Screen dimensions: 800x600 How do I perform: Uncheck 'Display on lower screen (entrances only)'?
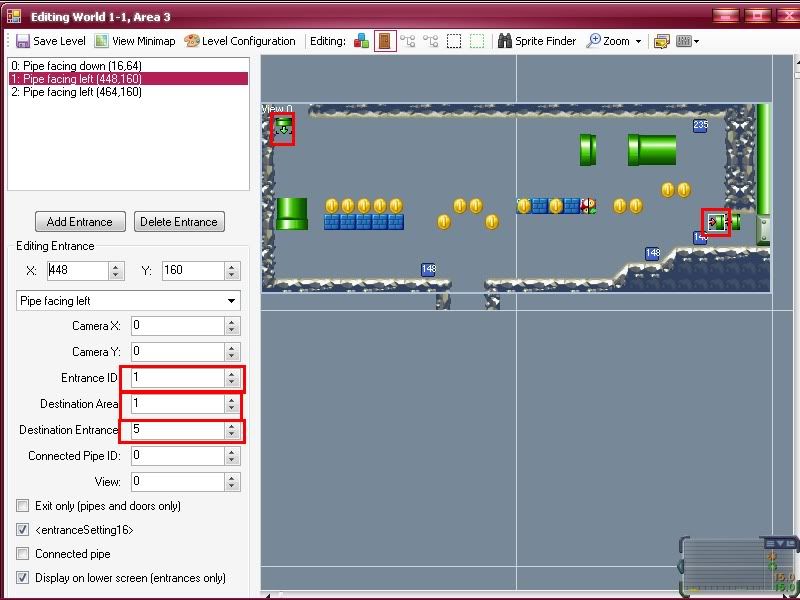click(22, 578)
